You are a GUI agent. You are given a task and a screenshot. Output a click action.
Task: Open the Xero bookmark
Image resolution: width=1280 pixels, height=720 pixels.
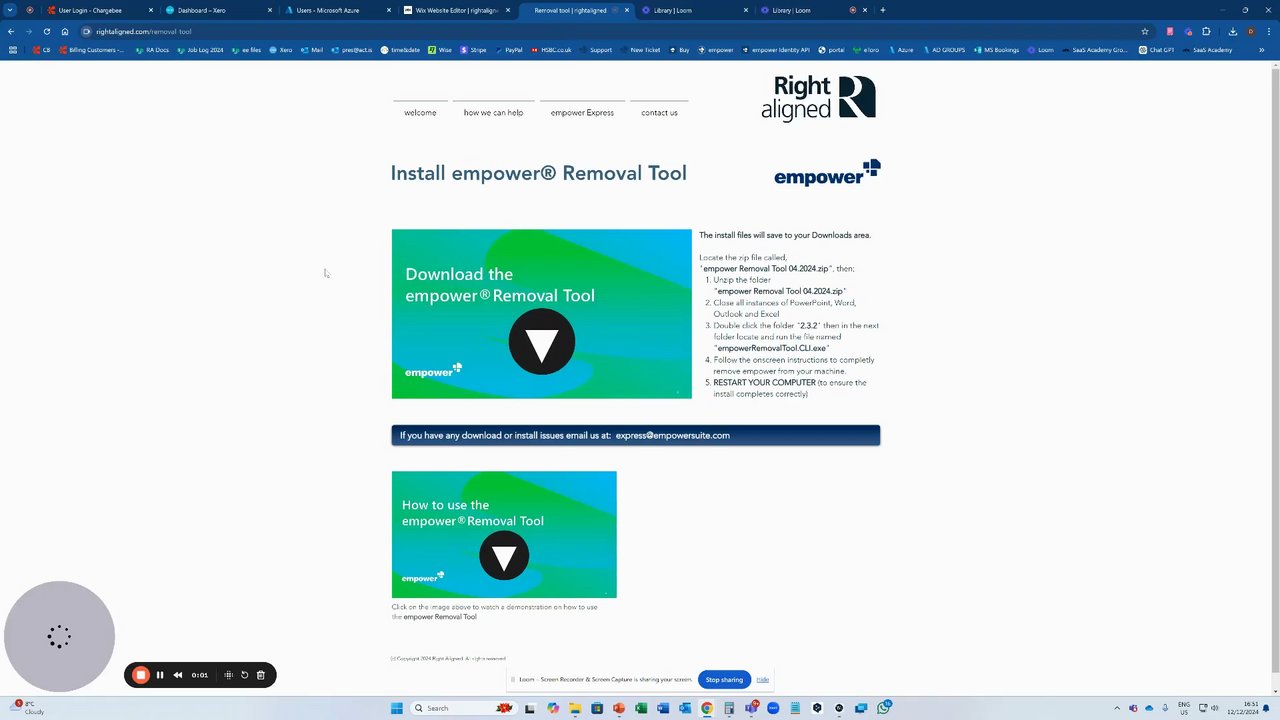pos(280,50)
